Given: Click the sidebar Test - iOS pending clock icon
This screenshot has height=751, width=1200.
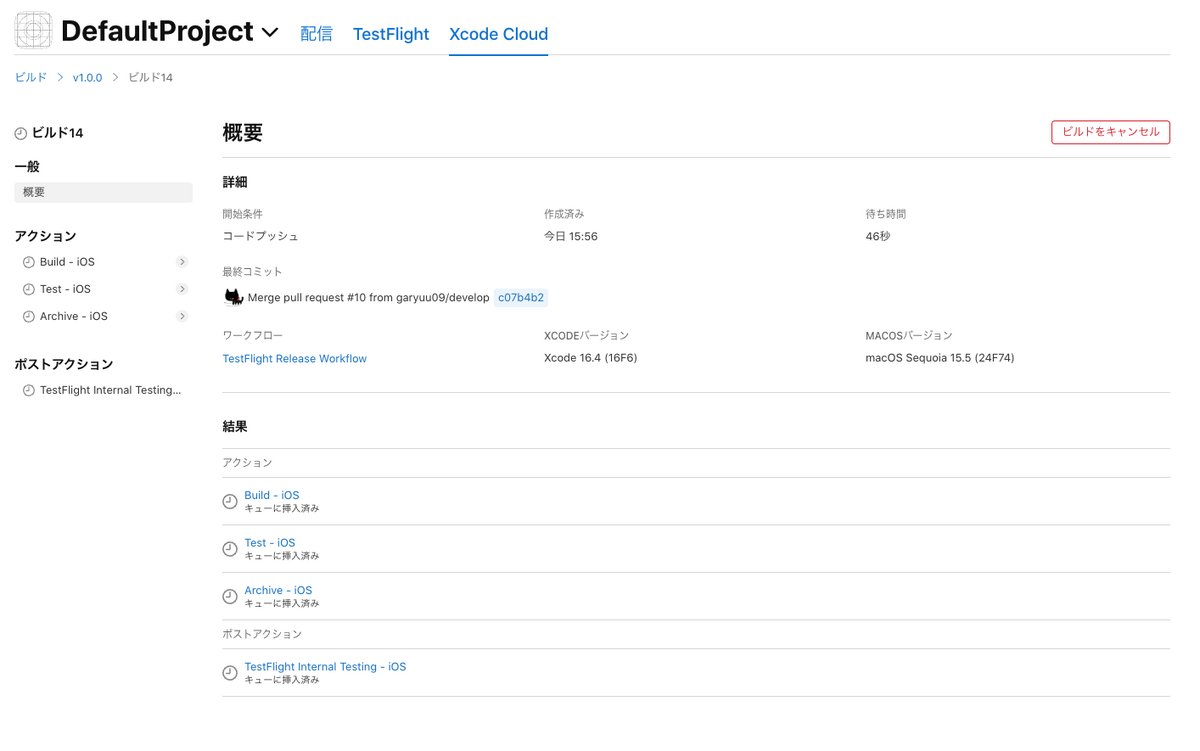Looking at the screenshot, I should coord(29,289).
